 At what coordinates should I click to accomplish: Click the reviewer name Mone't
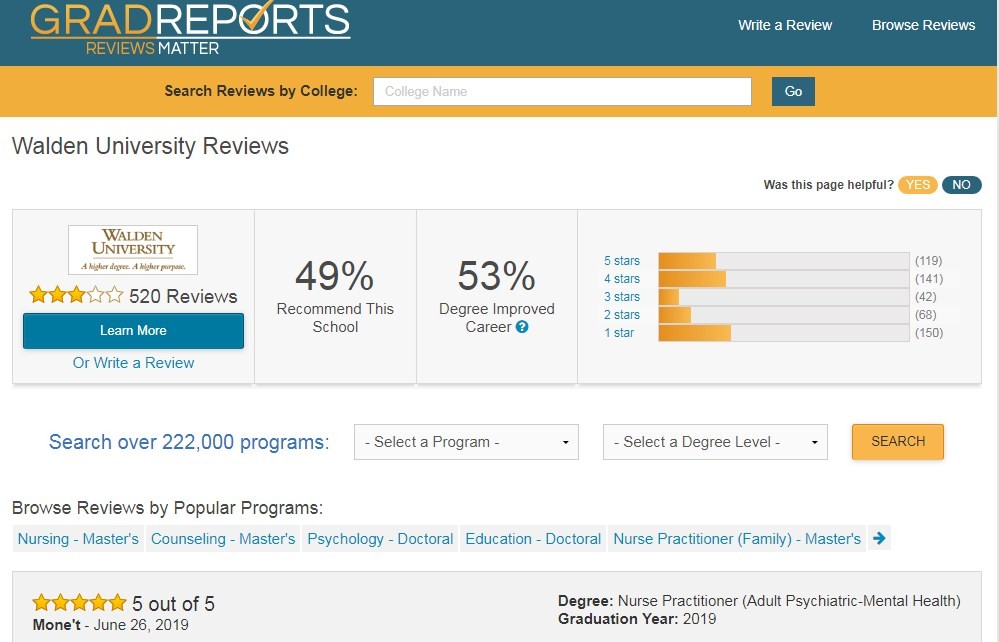click(x=57, y=624)
